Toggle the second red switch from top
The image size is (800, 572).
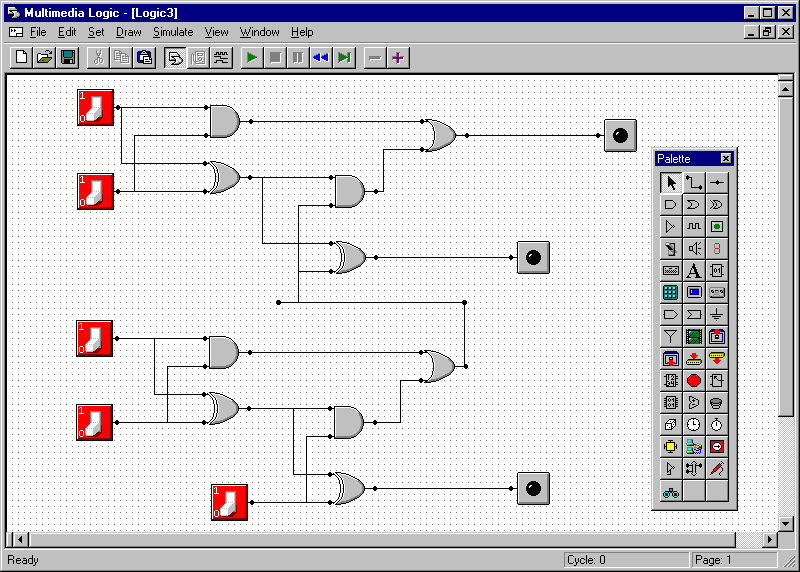tap(96, 190)
